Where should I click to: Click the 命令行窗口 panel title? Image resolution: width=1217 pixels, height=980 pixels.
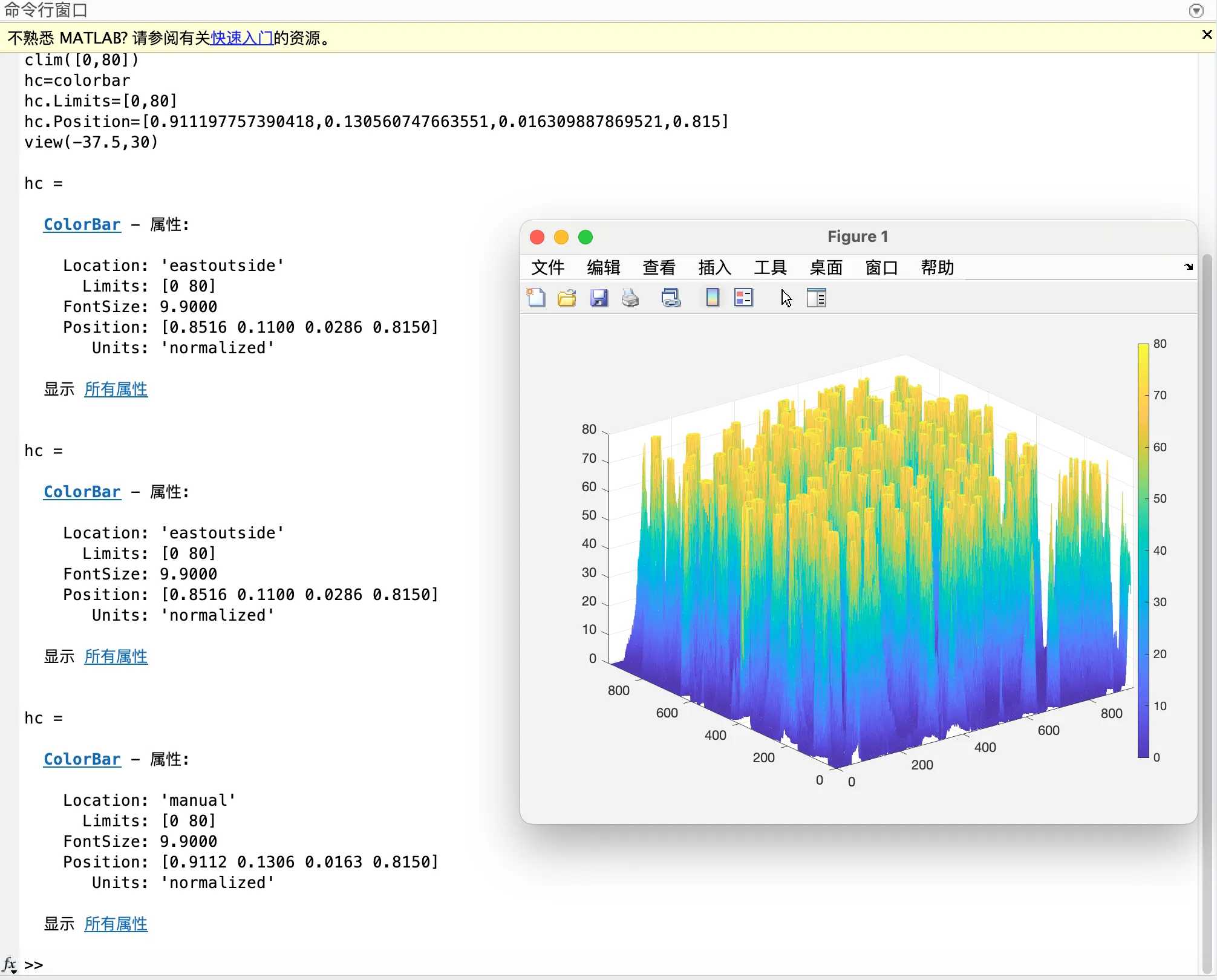(46, 10)
